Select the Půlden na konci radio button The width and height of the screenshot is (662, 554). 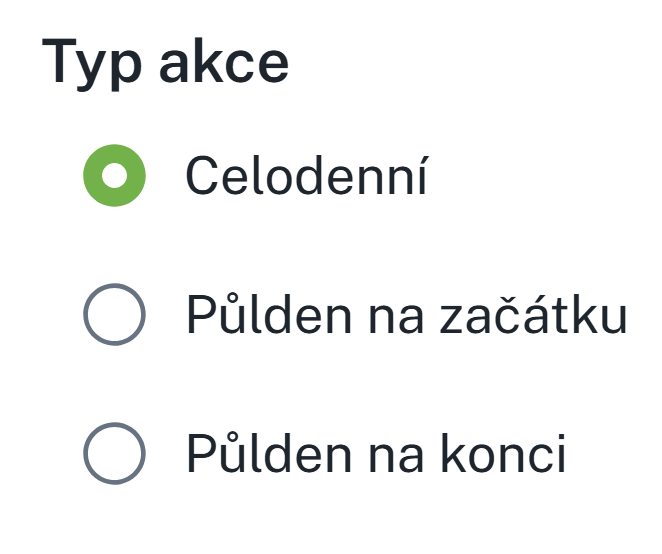click(115, 454)
